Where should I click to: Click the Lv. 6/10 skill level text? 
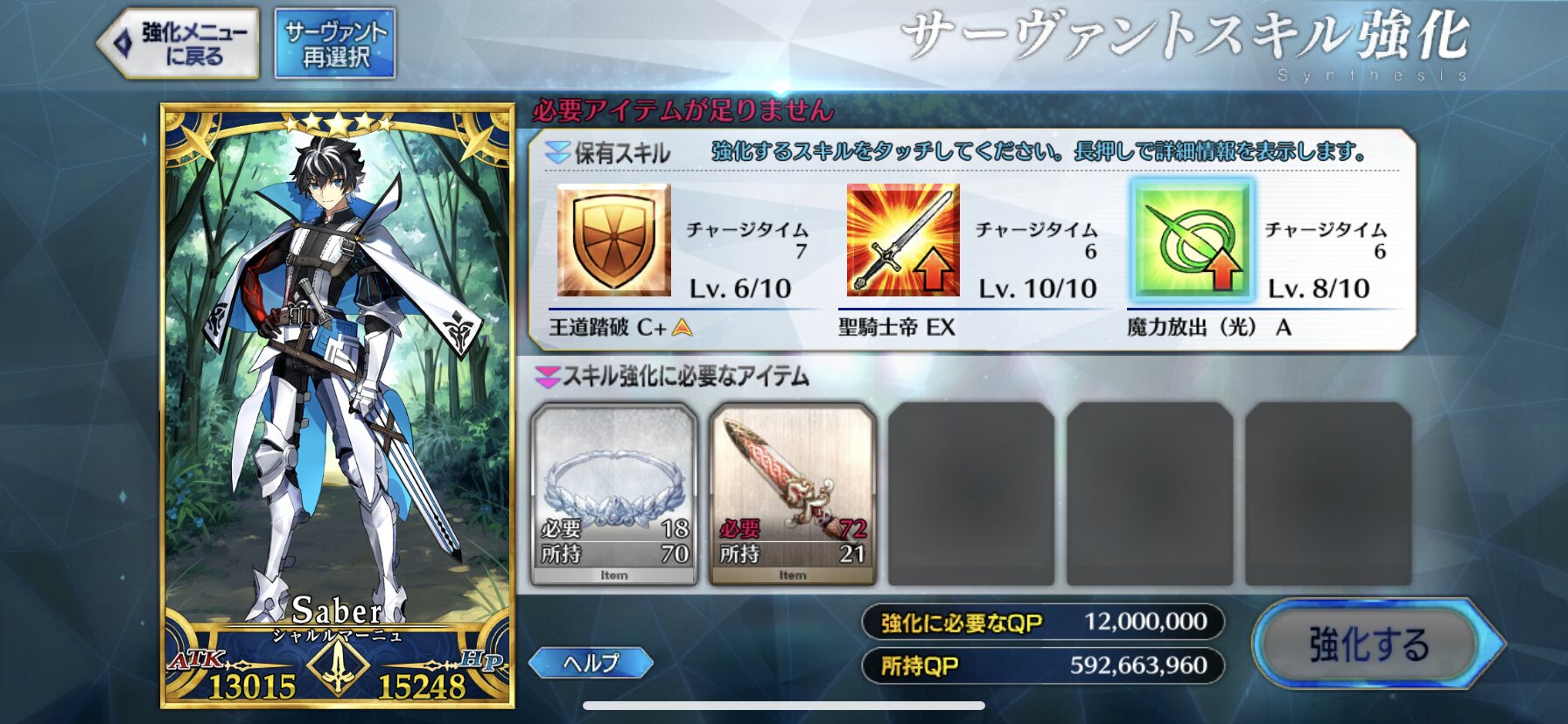coord(740,289)
